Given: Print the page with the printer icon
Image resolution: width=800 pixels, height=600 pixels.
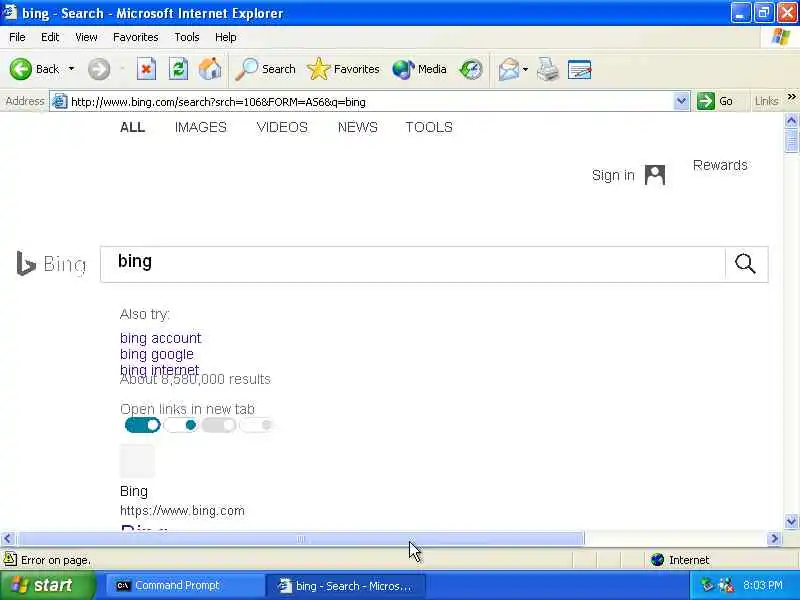Looking at the screenshot, I should point(548,69).
